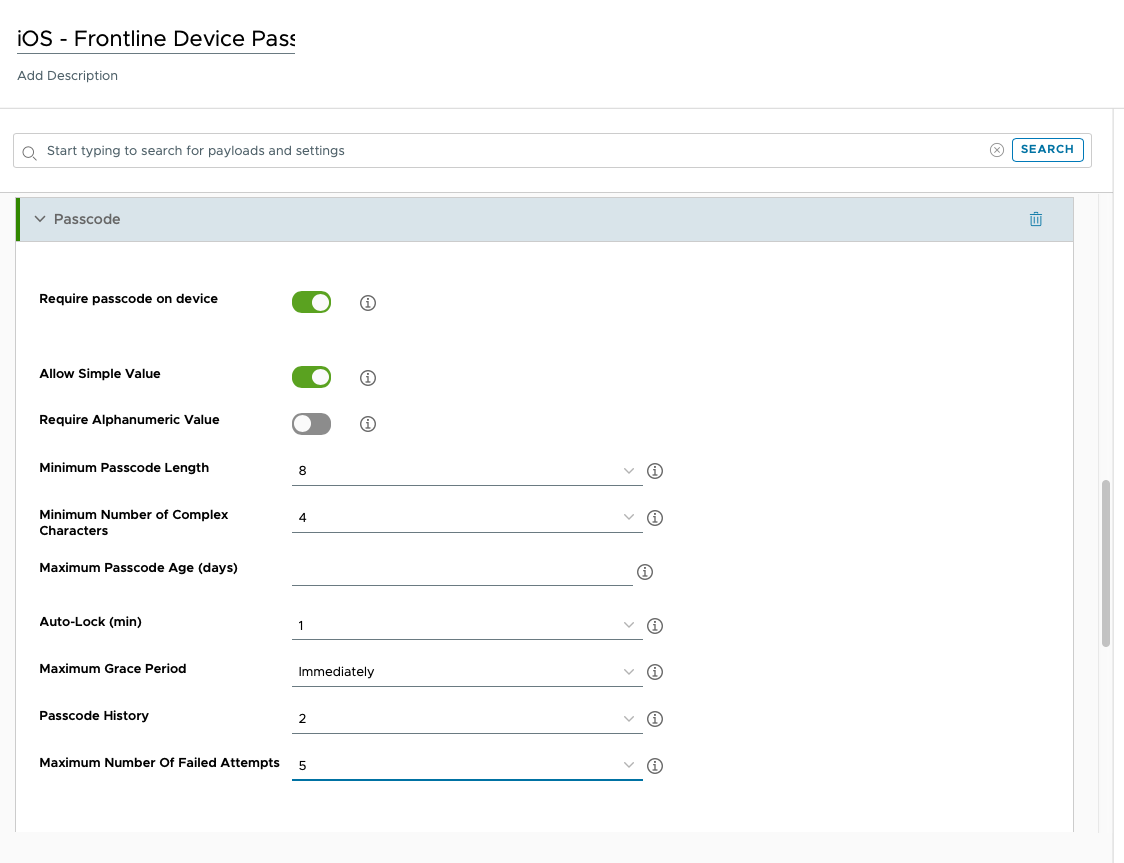Show info for Auto-Lock setting
Viewport: 1124px width, 863px height.
click(656, 626)
